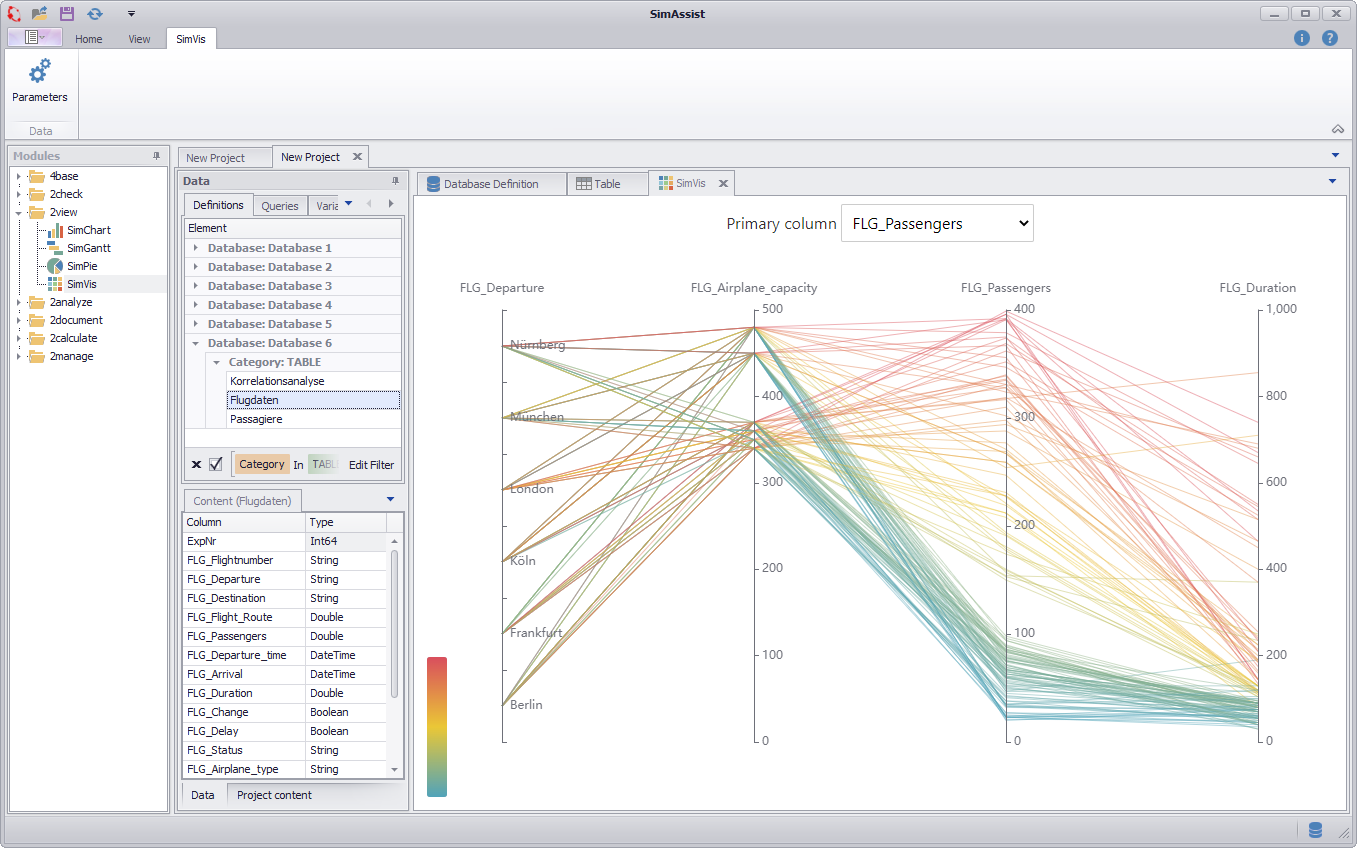
Task: Click the blue refresh arrows icon
Action: coord(95,13)
